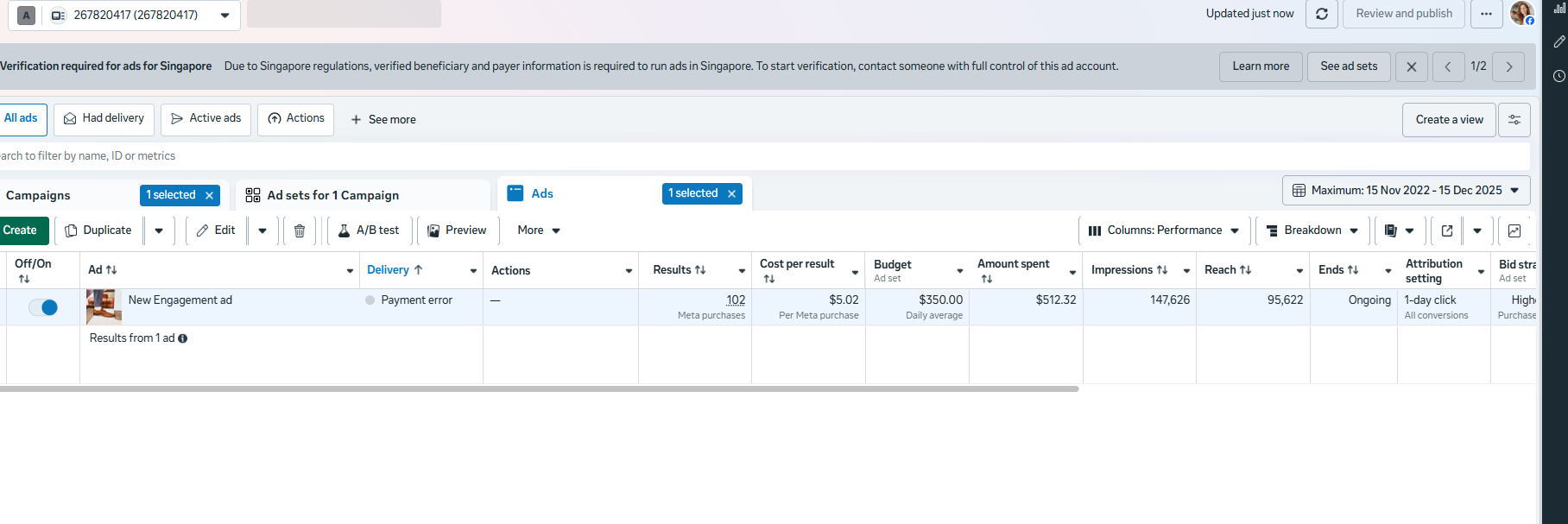The image size is (1568, 524).
Task: Expand the export options arrow
Action: coord(1477,230)
